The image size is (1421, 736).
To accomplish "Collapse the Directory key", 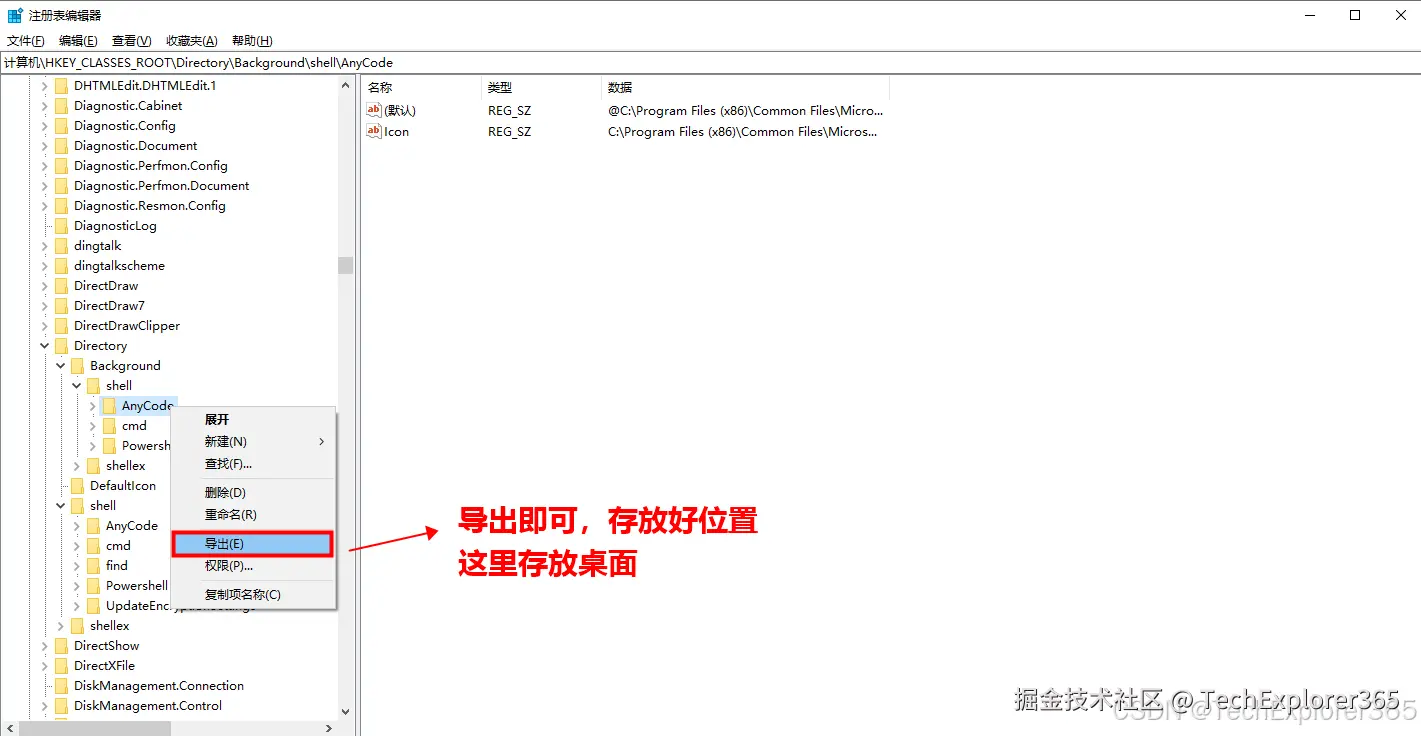I will click(44, 345).
